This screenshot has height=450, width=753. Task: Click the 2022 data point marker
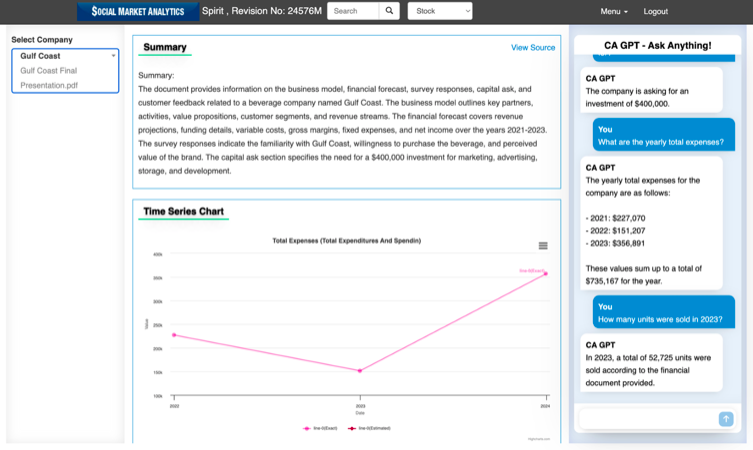coord(174,335)
